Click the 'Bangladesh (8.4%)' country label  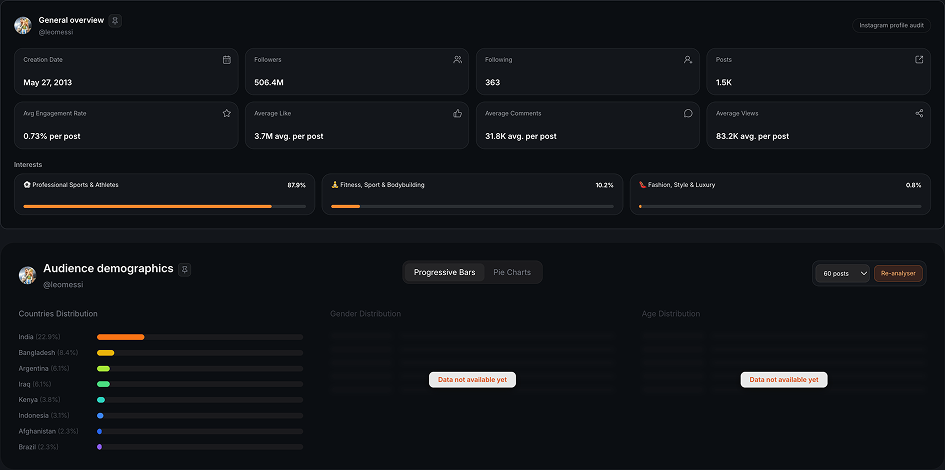pyautogui.click(x=48, y=352)
